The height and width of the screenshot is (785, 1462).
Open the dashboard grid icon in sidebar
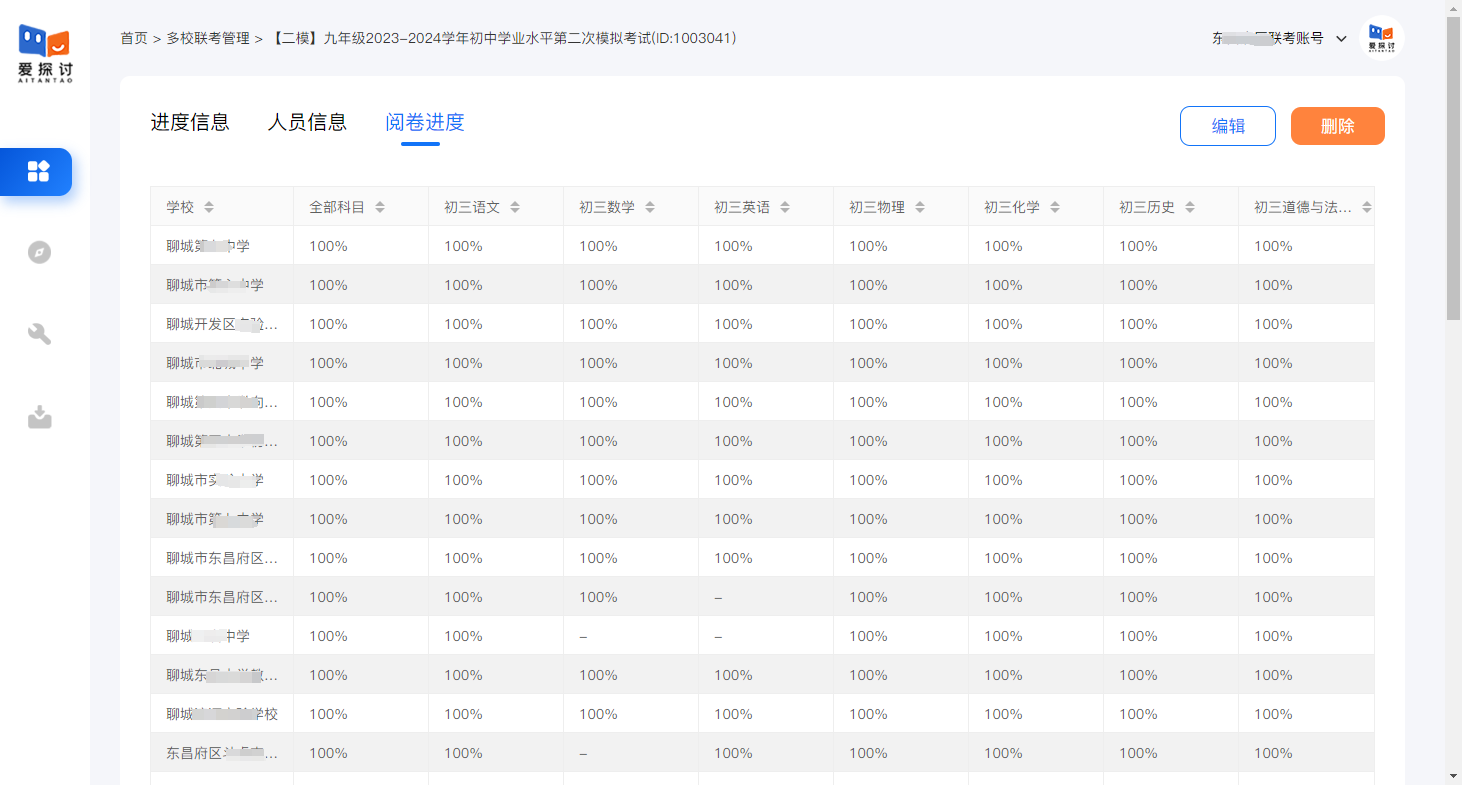[38, 171]
